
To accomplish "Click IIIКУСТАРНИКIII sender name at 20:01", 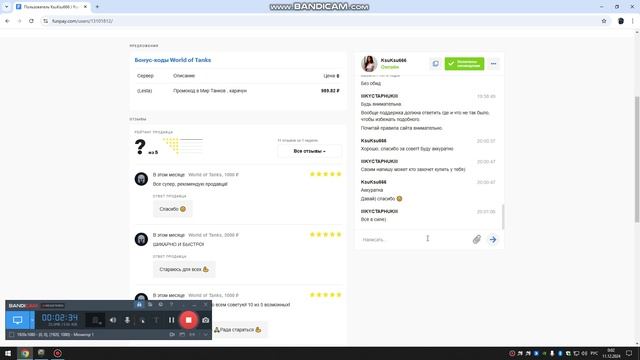I will pyautogui.click(x=379, y=211).
